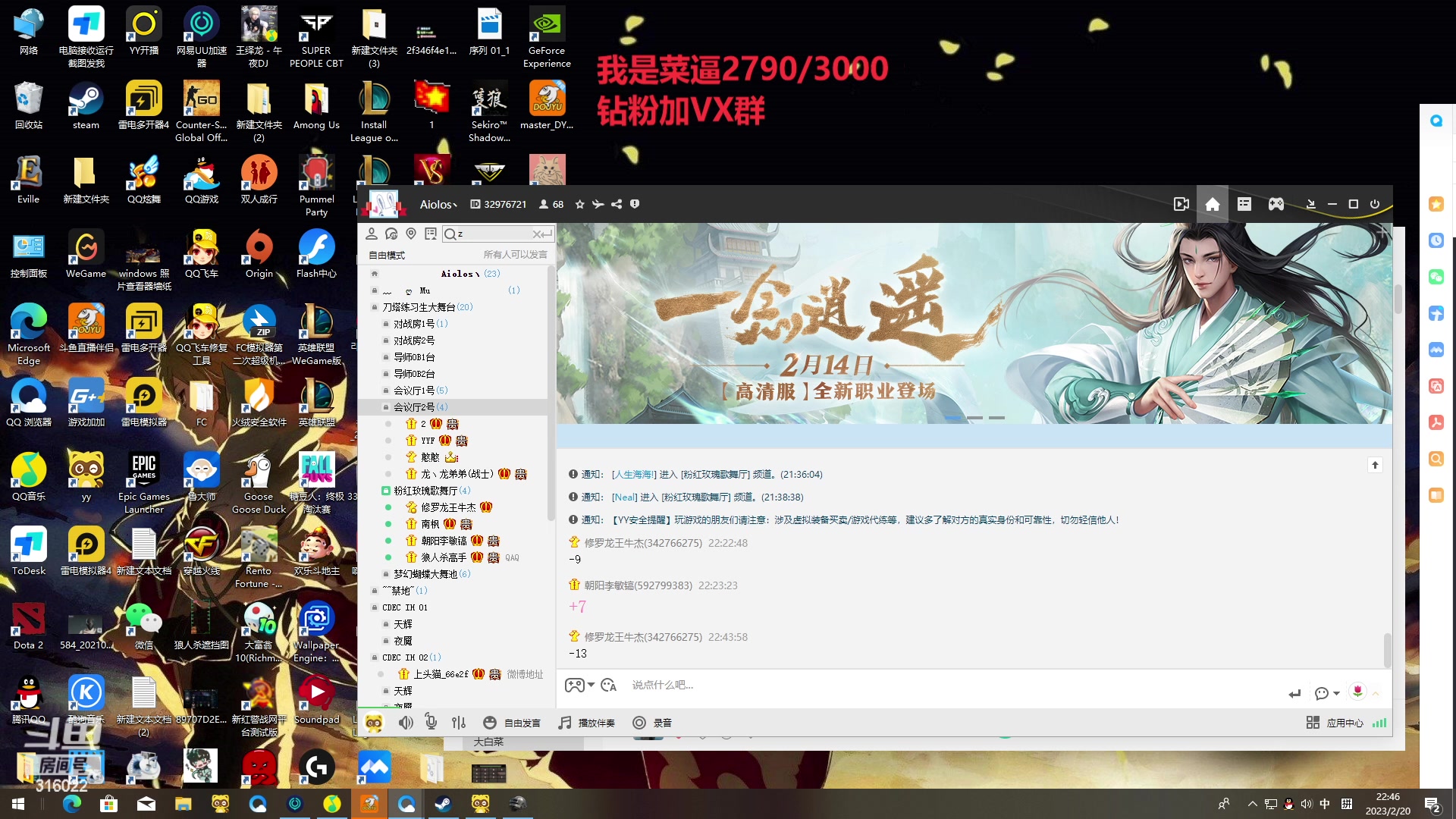Click the headset support icon above channel list
The width and height of the screenshot is (1456, 819).
click(391, 234)
